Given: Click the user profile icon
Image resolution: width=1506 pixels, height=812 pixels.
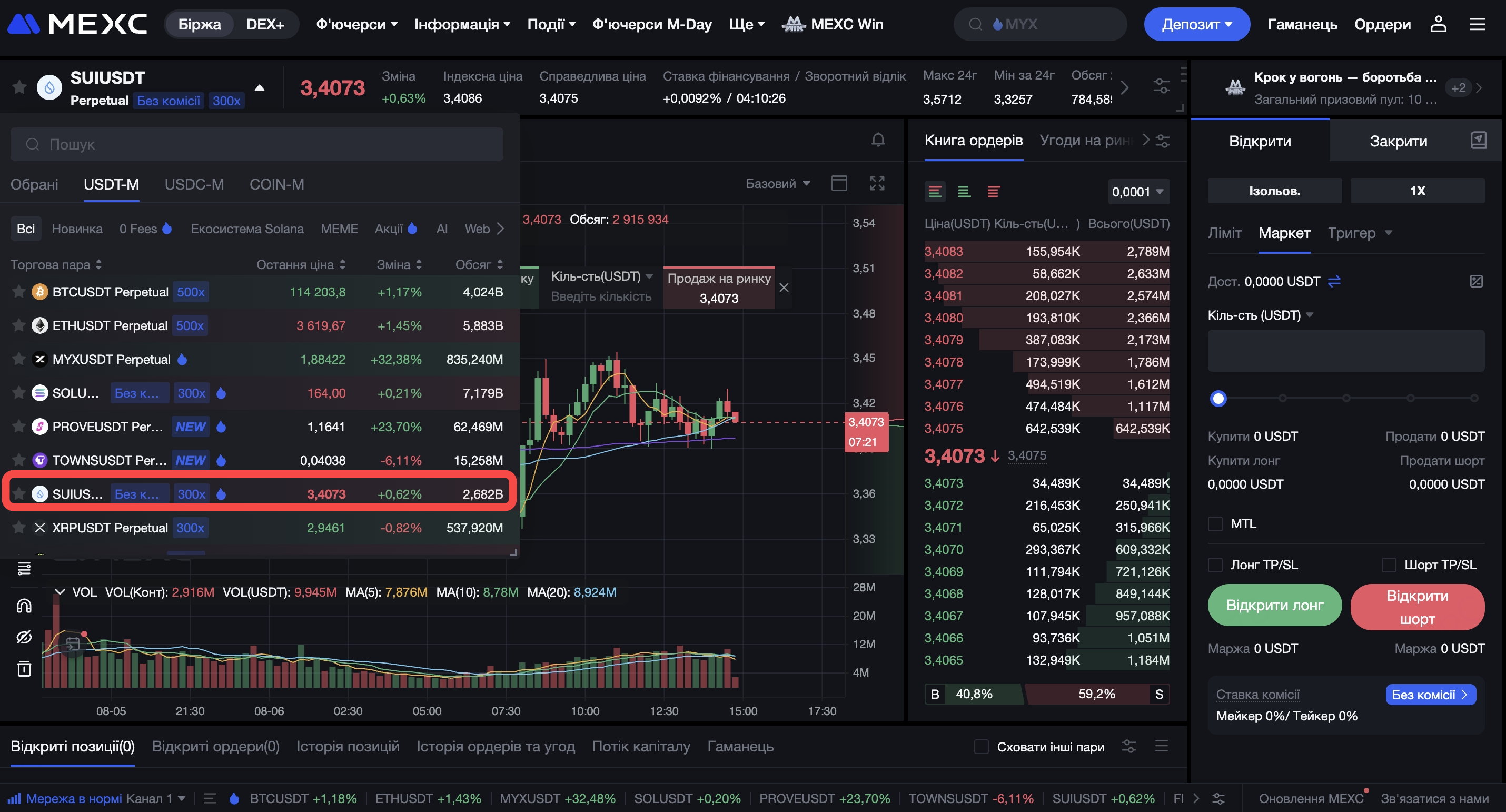Looking at the screenshot, I should pyautogui.click(x=1438, y=25).
